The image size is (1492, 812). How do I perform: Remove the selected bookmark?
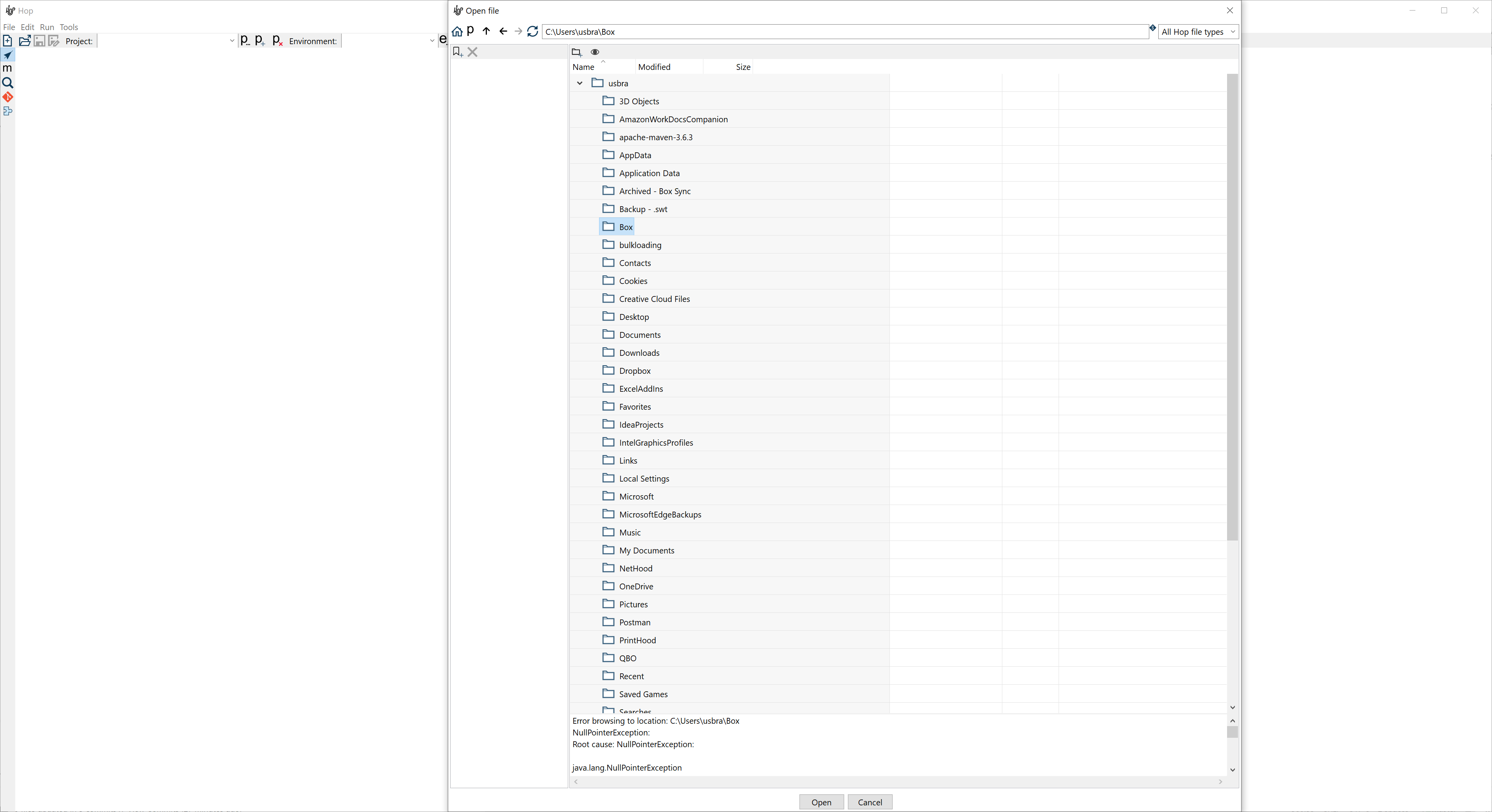click(x=472, y=52)
